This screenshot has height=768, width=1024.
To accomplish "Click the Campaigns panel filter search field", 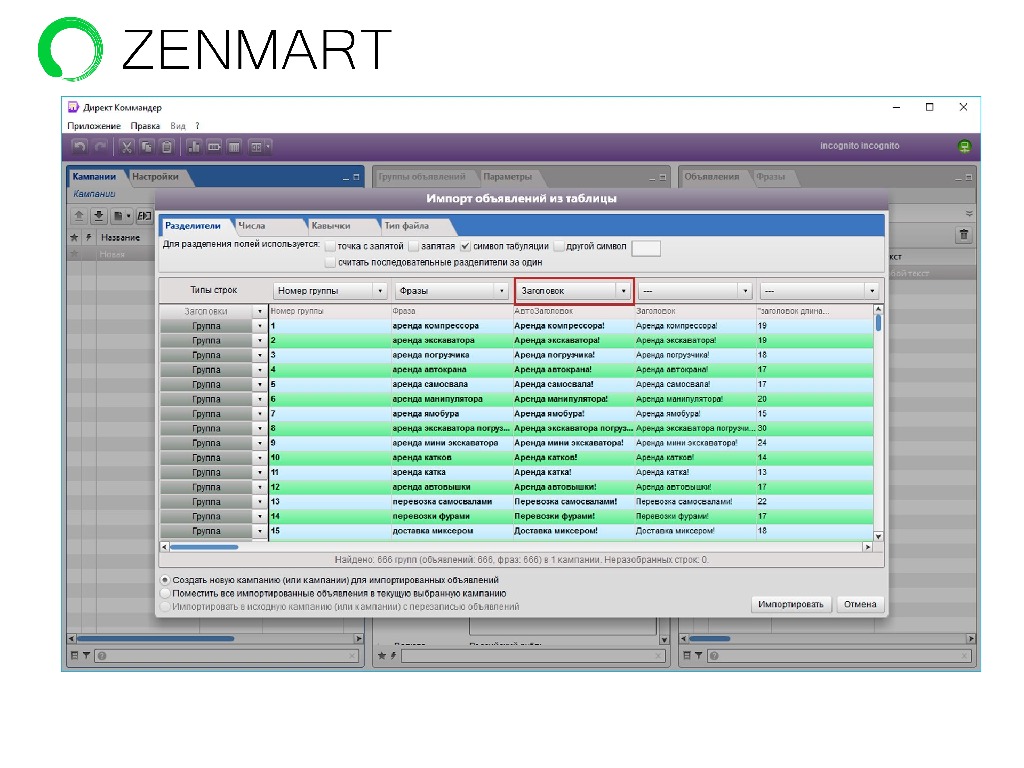I will [227, 656].
